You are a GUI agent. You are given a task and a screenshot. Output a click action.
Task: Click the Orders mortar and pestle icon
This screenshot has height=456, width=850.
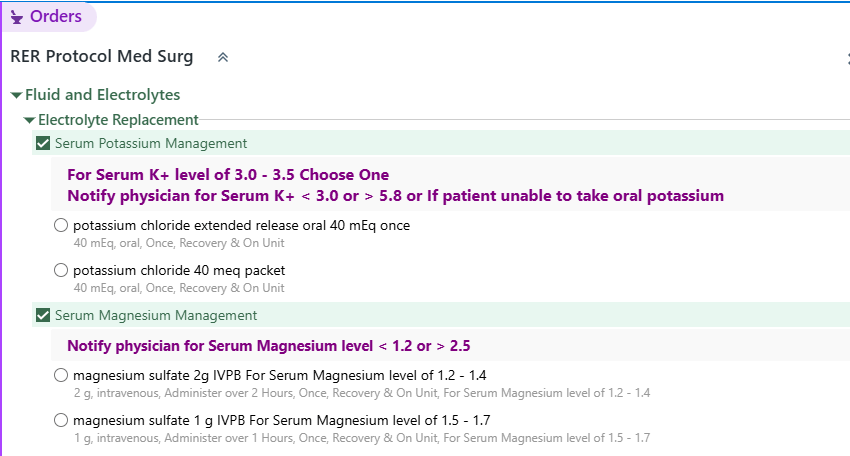pos(17,17)
